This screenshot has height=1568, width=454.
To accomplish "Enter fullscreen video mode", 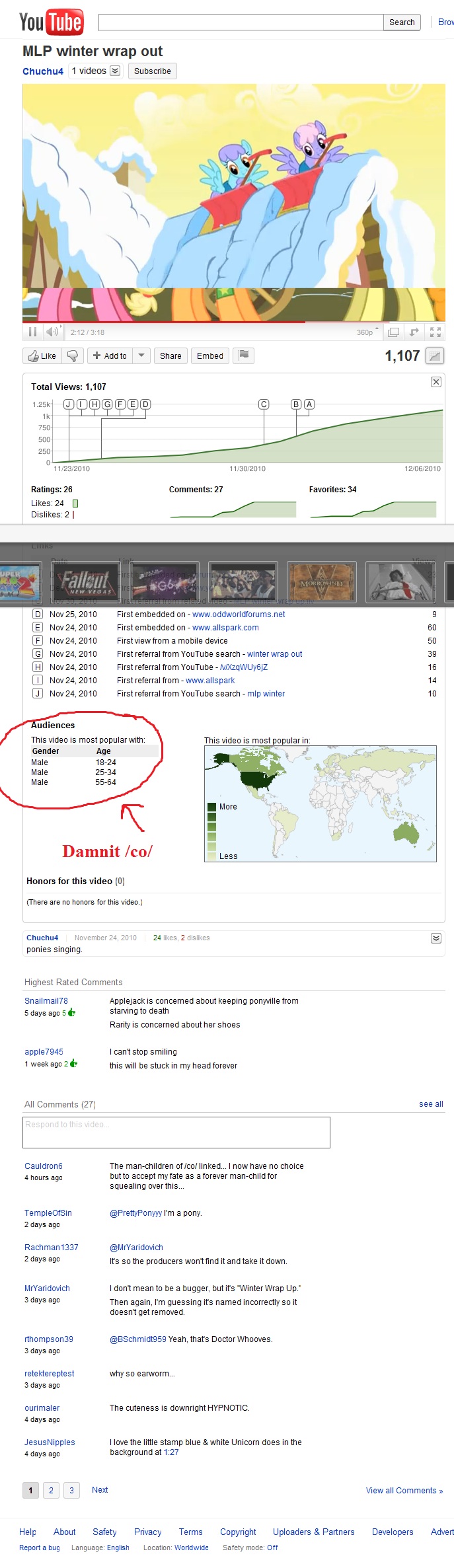I will point(435,332).
